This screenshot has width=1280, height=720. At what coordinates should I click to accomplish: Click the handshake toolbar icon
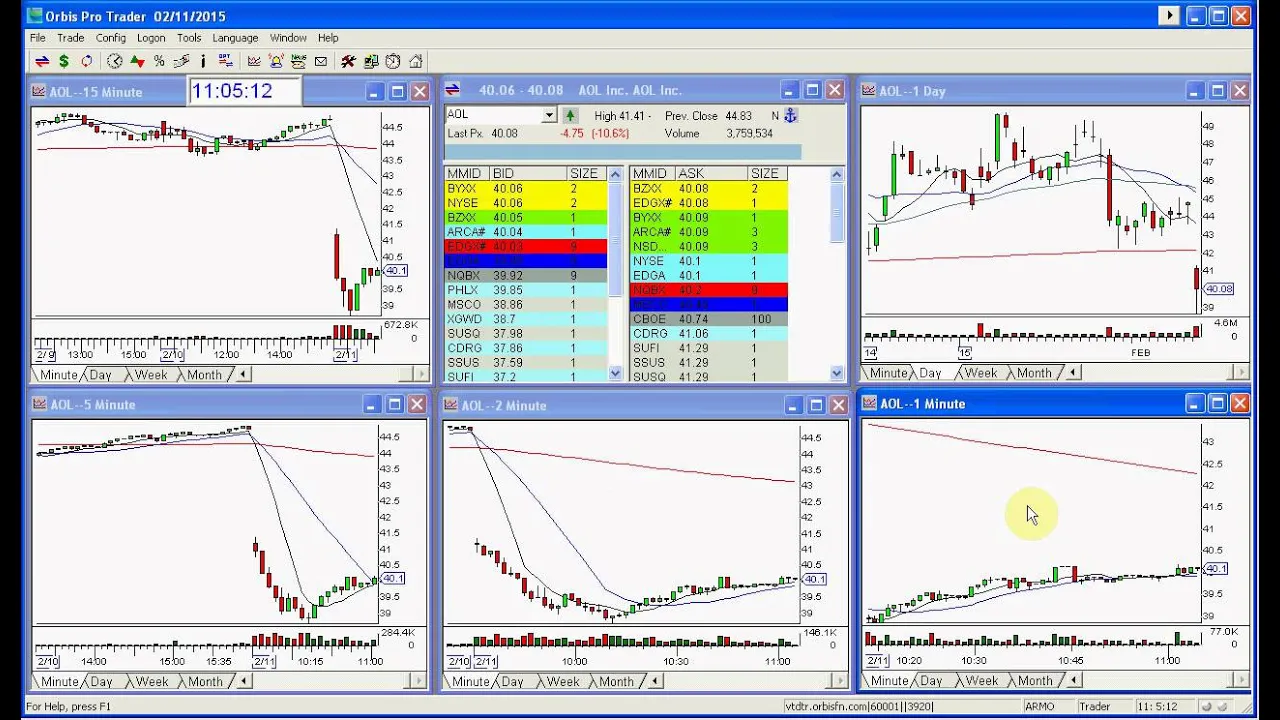click(x=181, y=61)
